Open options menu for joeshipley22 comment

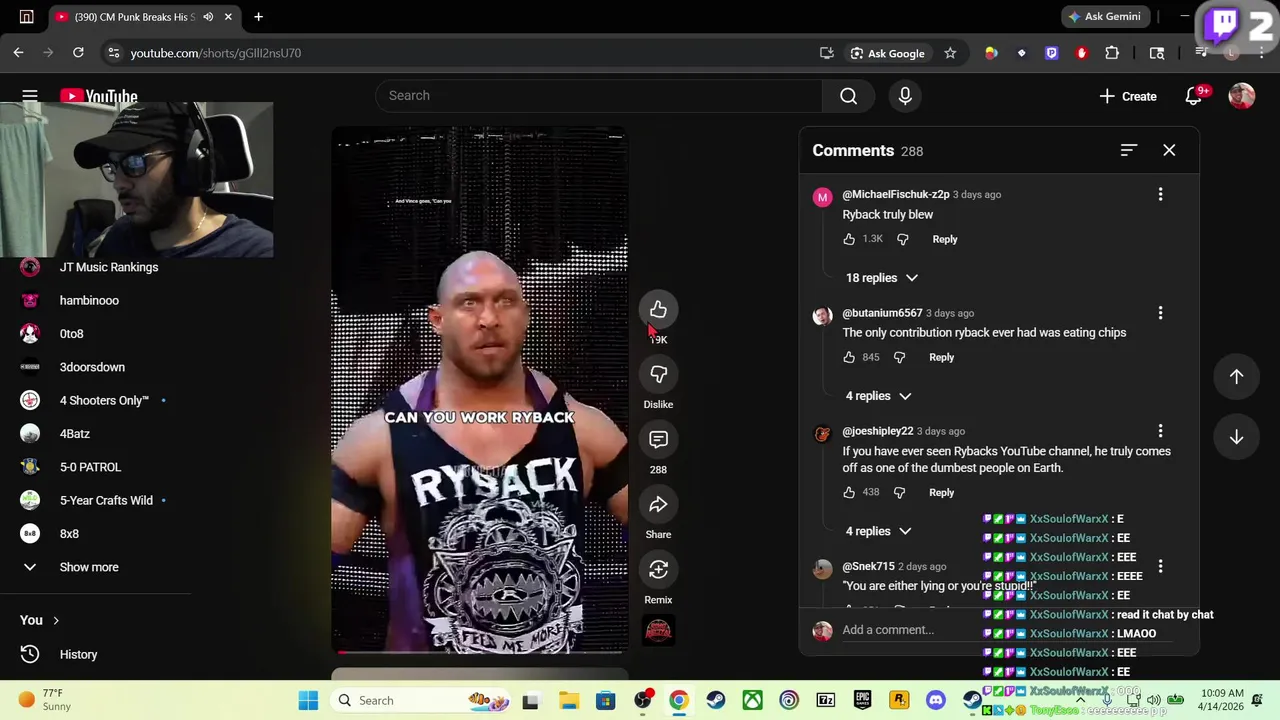pos(1160,431)
